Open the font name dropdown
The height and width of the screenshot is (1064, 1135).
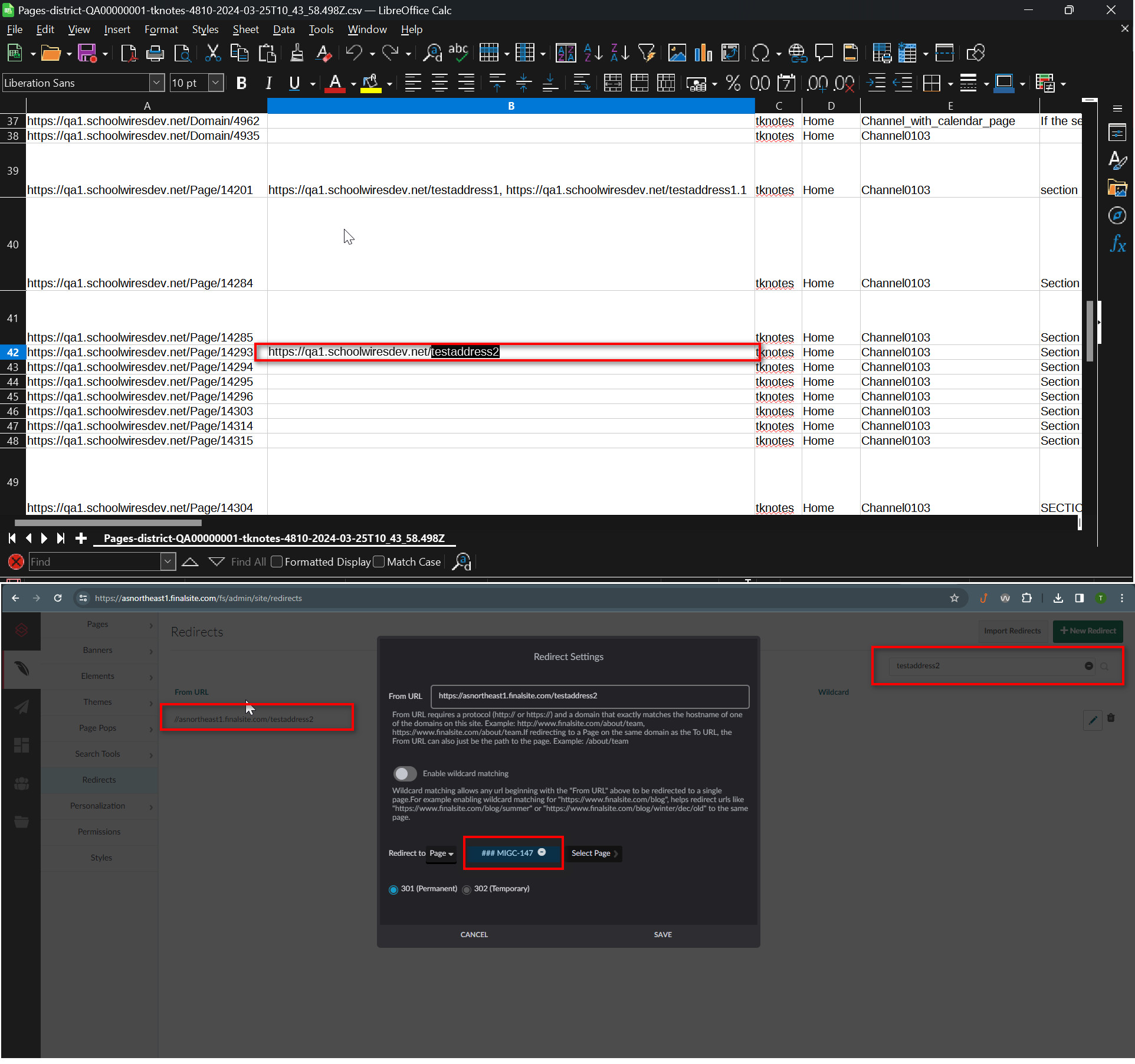coord(156,83)
